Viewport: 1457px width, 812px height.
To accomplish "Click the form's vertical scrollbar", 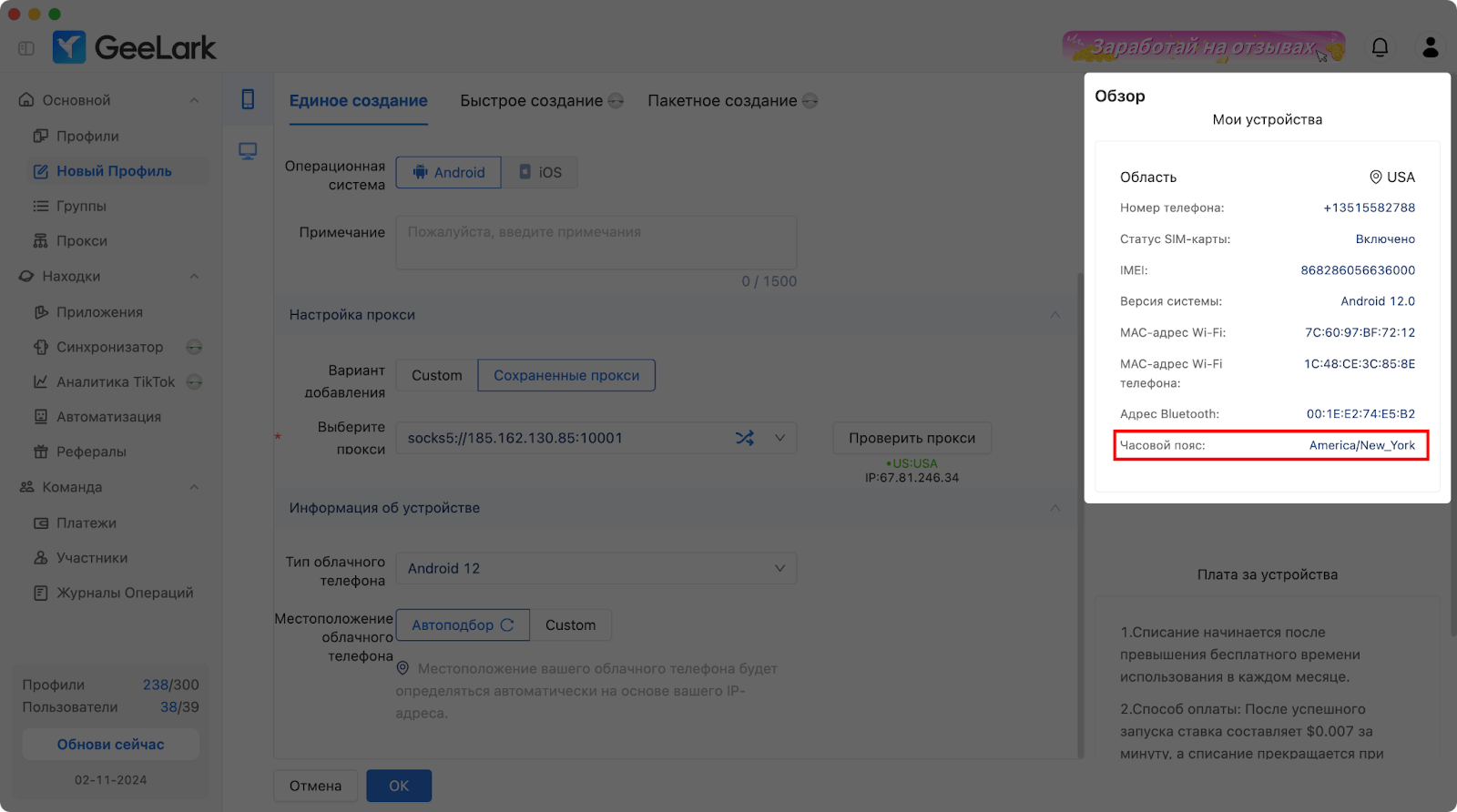I will [1081, 514].
